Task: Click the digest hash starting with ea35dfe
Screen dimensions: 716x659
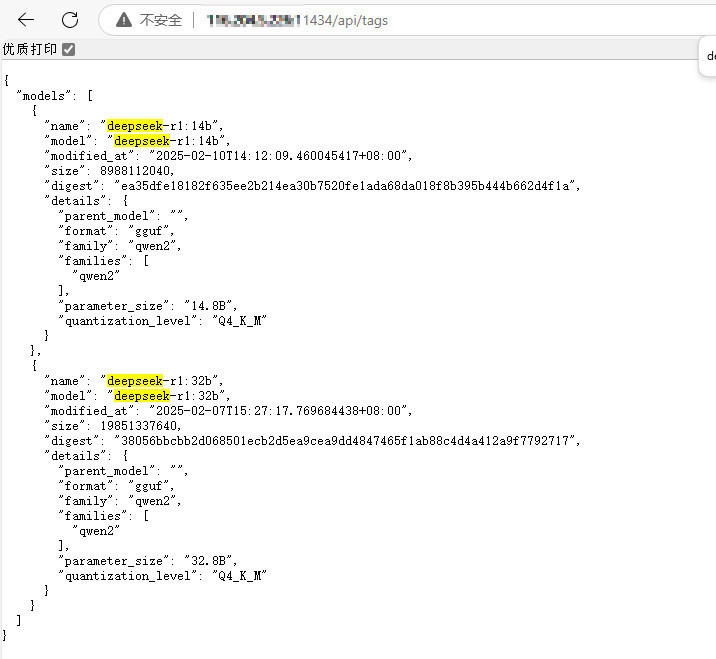Action: click(346, 185)
